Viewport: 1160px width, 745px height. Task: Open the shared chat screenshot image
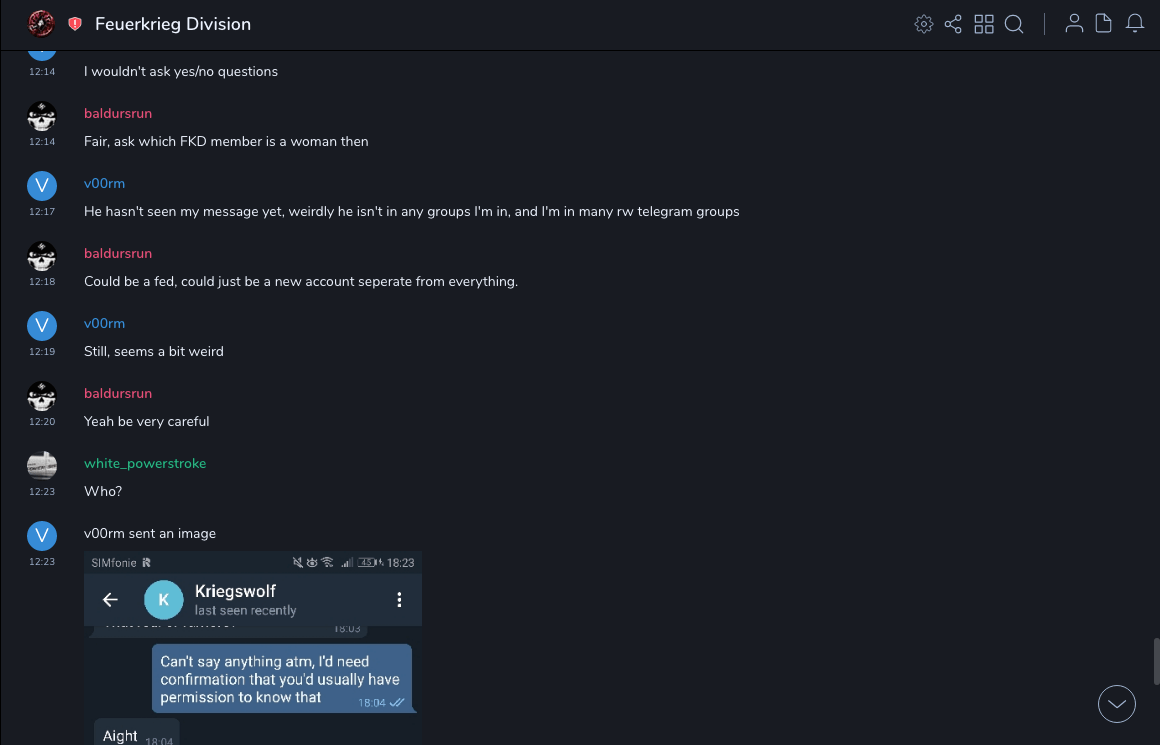pyautogui.click(x=253, y=647)
